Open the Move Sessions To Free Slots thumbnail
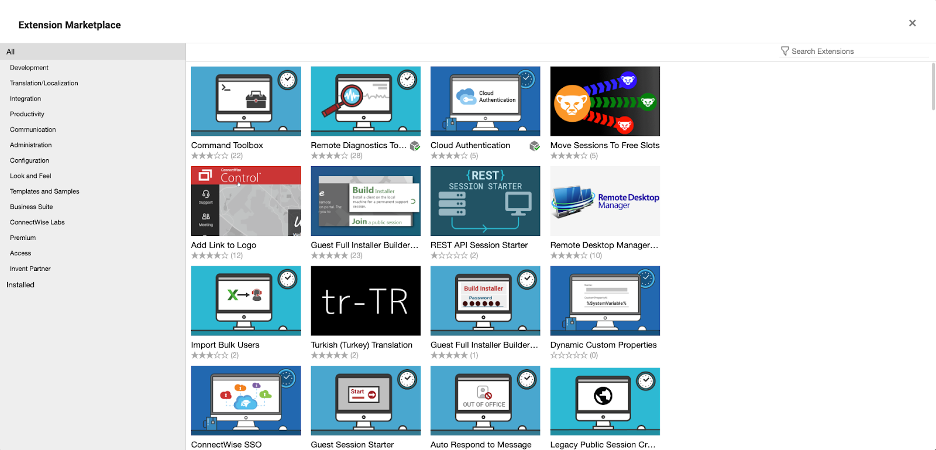Viewport: 936px width, 450px height. (x=605, y=101)
